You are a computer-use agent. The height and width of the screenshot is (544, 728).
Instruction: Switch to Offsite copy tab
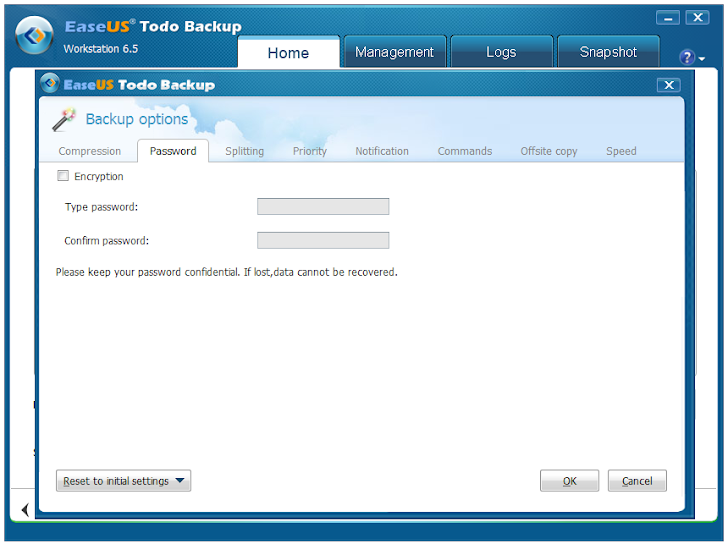549,151
